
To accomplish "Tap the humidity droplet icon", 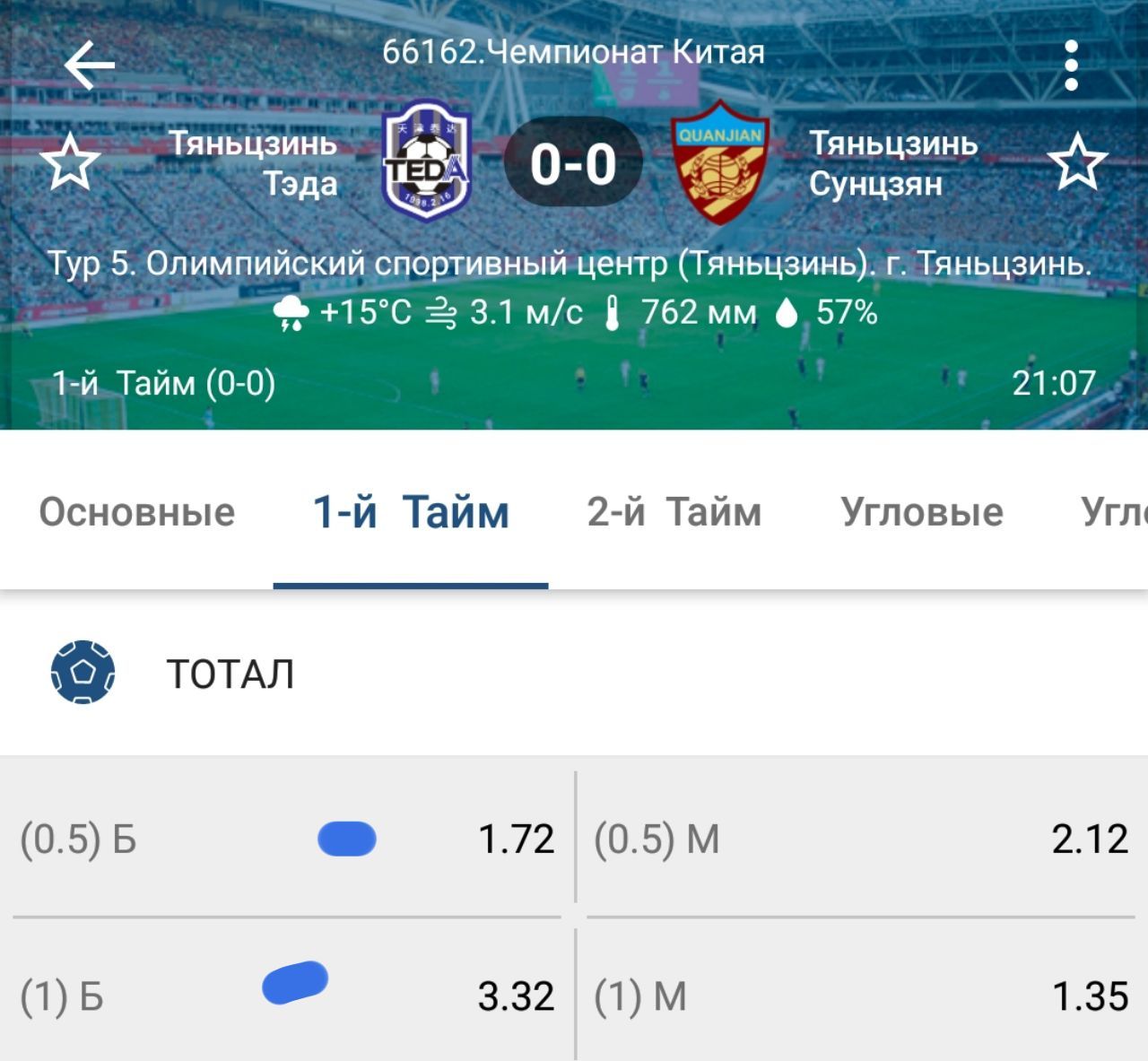I will click(x=787, y=313).
